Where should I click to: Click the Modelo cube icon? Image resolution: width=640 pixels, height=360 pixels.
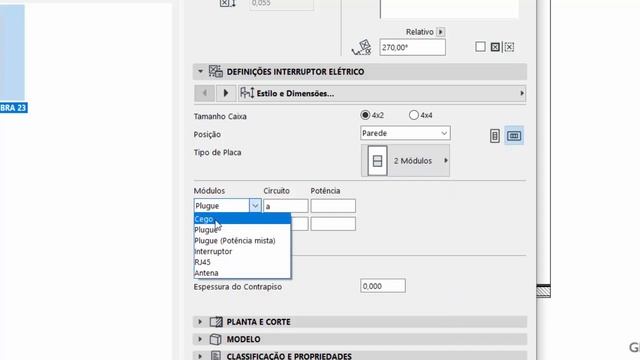215,339
